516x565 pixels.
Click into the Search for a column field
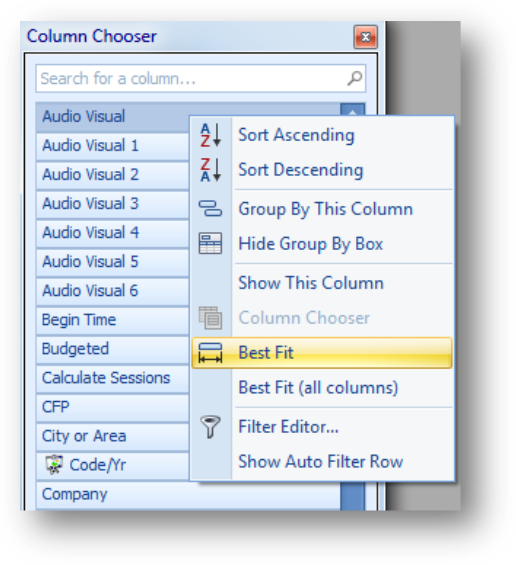201,79
